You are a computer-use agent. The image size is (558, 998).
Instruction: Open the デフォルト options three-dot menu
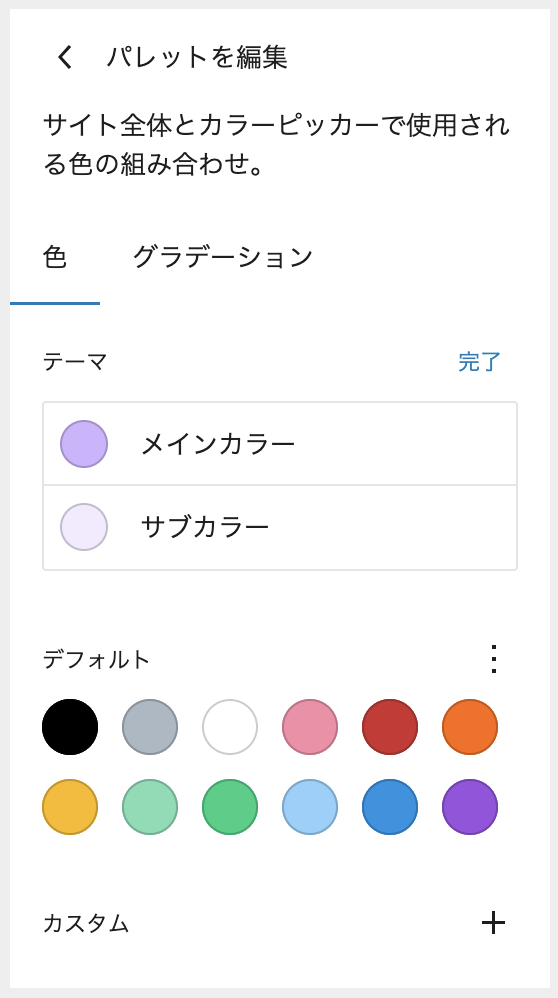[x=494, y=659]
